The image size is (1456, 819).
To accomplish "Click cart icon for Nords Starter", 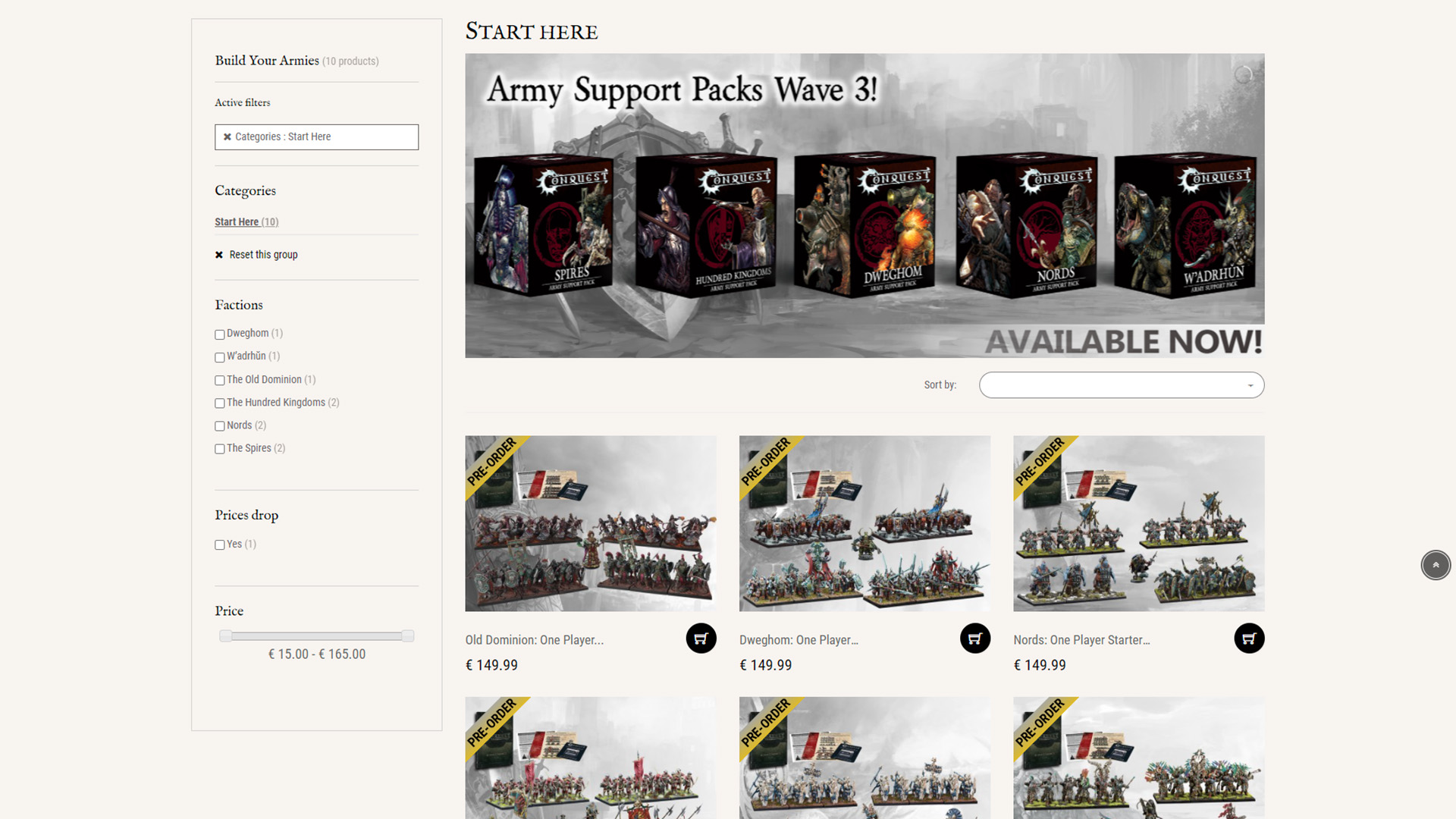I will [1249, 639].
